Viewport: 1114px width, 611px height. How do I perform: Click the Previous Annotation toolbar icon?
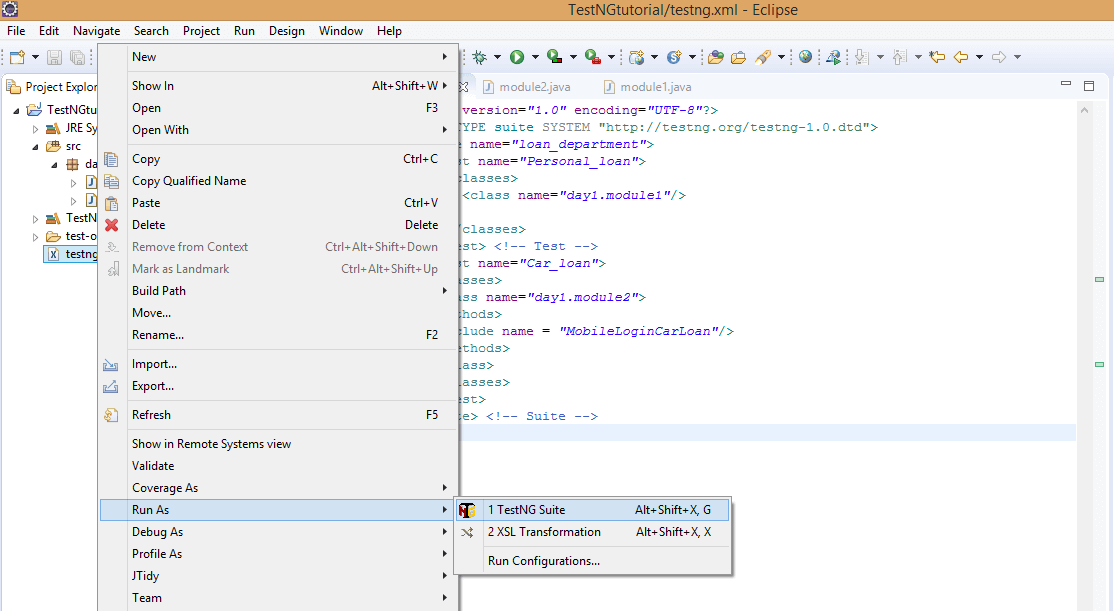coord(899,57)
